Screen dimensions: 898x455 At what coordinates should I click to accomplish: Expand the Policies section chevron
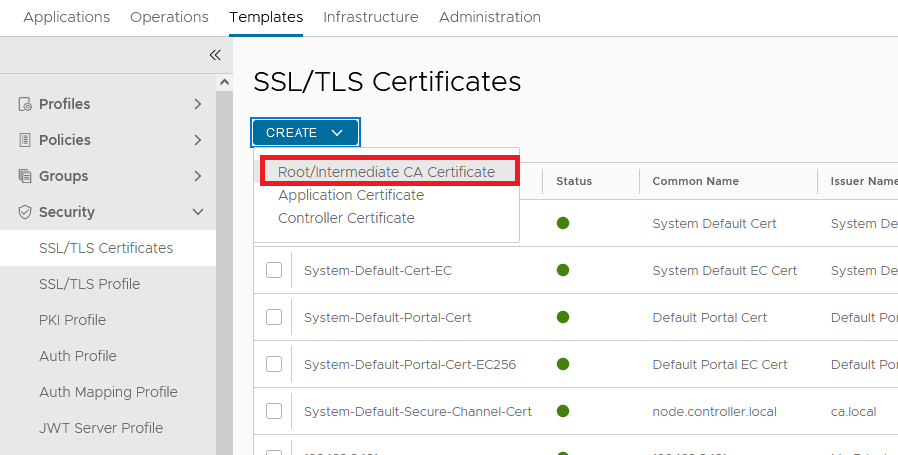point(198,140)
